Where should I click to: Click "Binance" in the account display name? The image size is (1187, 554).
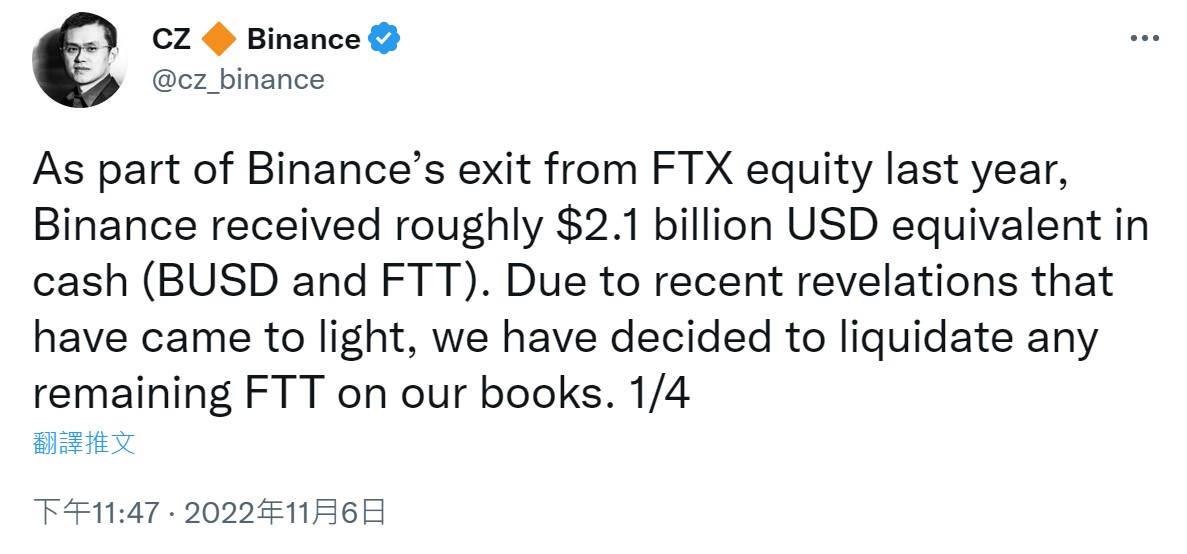click(x=304, y=39)
